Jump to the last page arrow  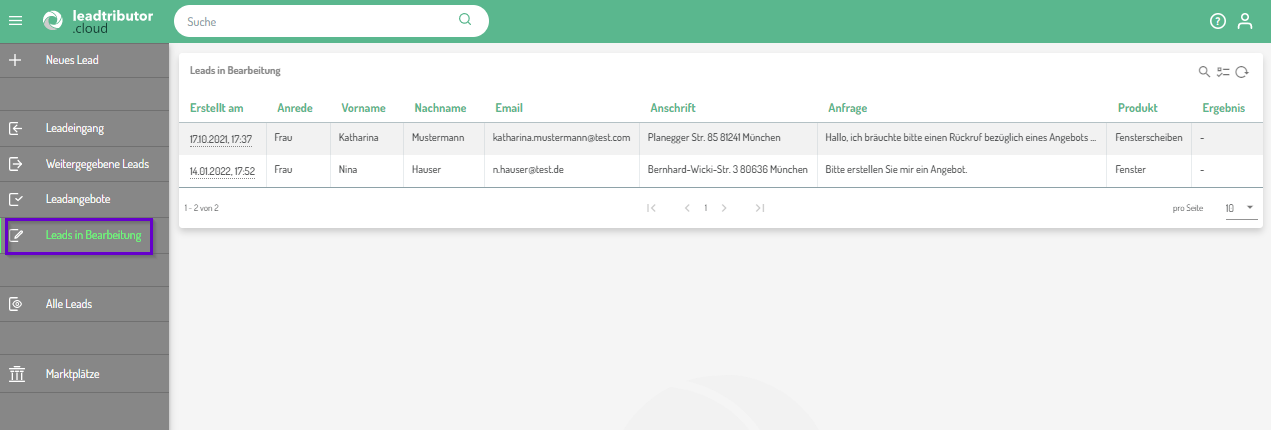coord(760,208)
